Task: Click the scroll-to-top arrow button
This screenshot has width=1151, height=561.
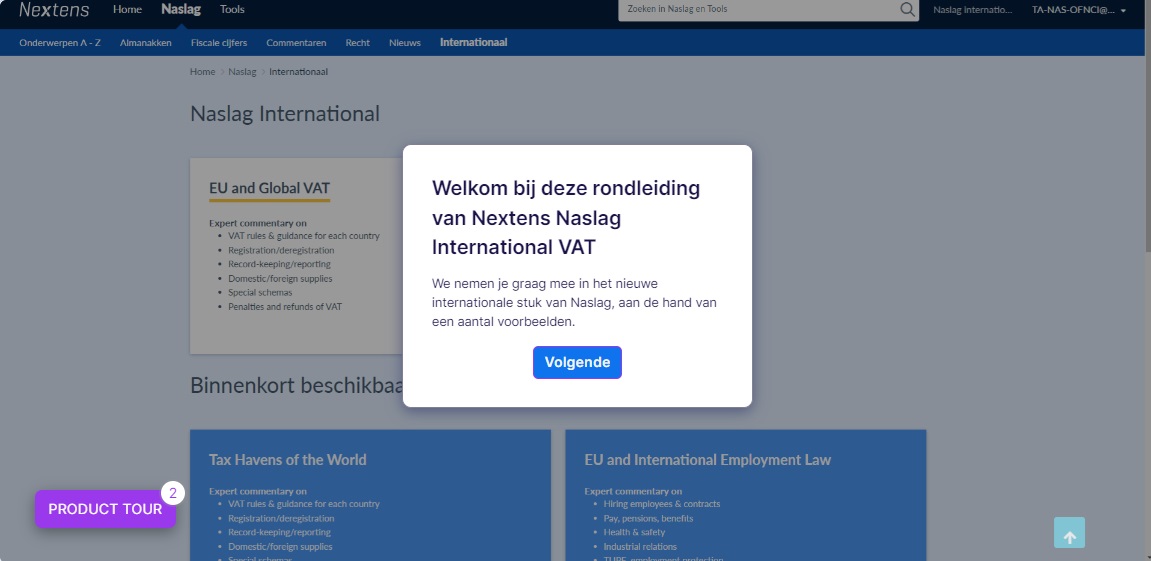Action: pyautogui.click(x=1070, y=533)
